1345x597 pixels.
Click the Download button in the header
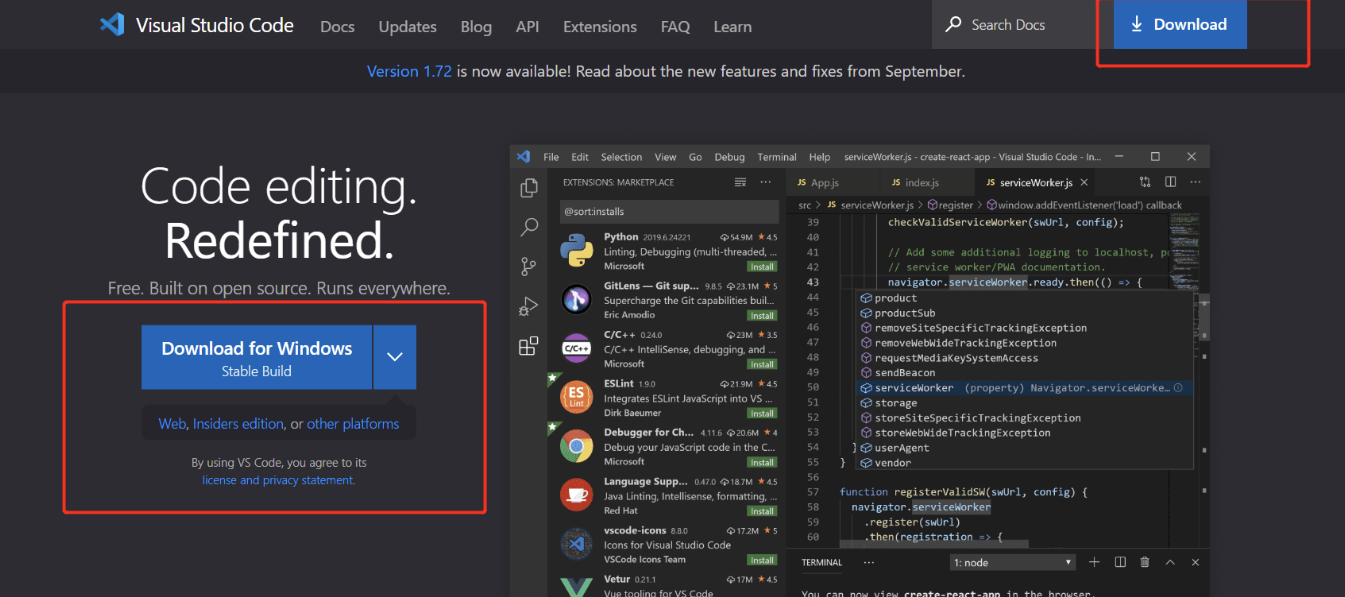(x=1180, y=24)
